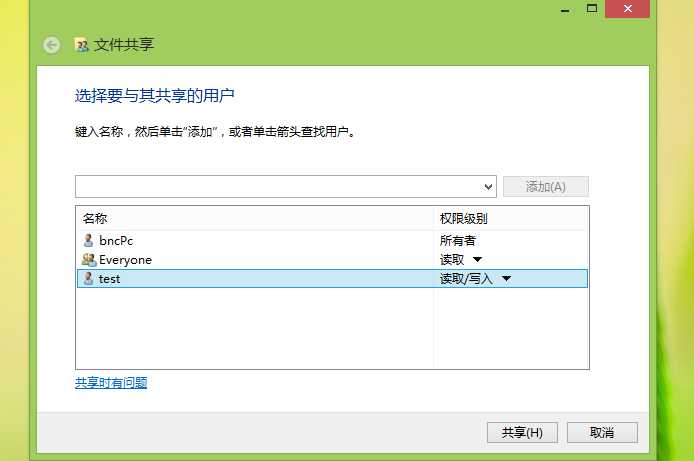
Task: Click the 文件共享 title icon
Action: point(81,45)
